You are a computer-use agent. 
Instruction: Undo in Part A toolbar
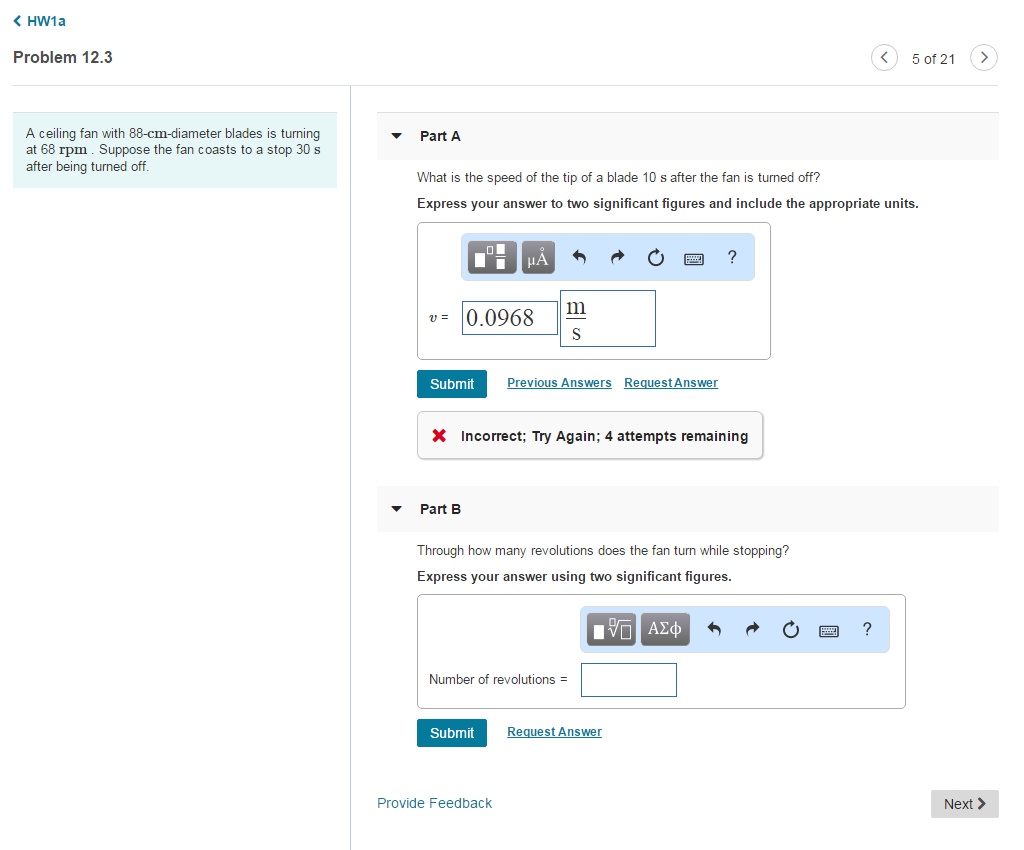(x=579, y=257)
